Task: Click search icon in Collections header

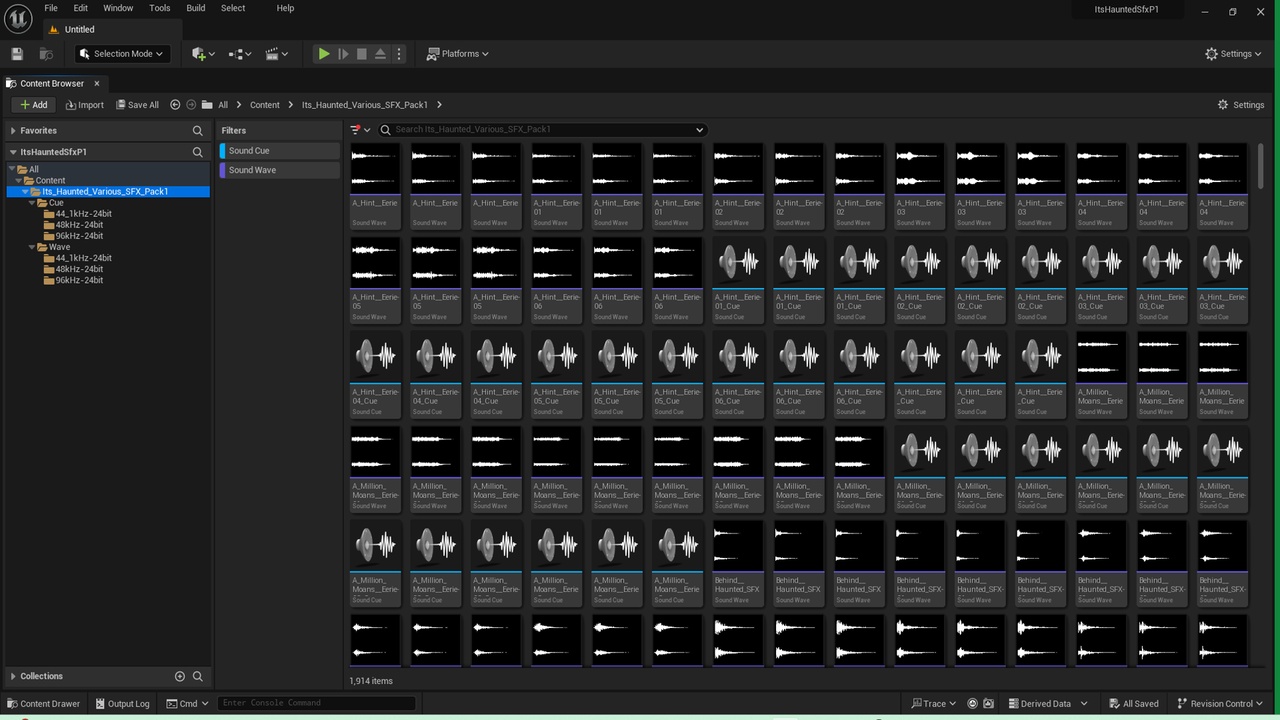Action: click(198, 677)
